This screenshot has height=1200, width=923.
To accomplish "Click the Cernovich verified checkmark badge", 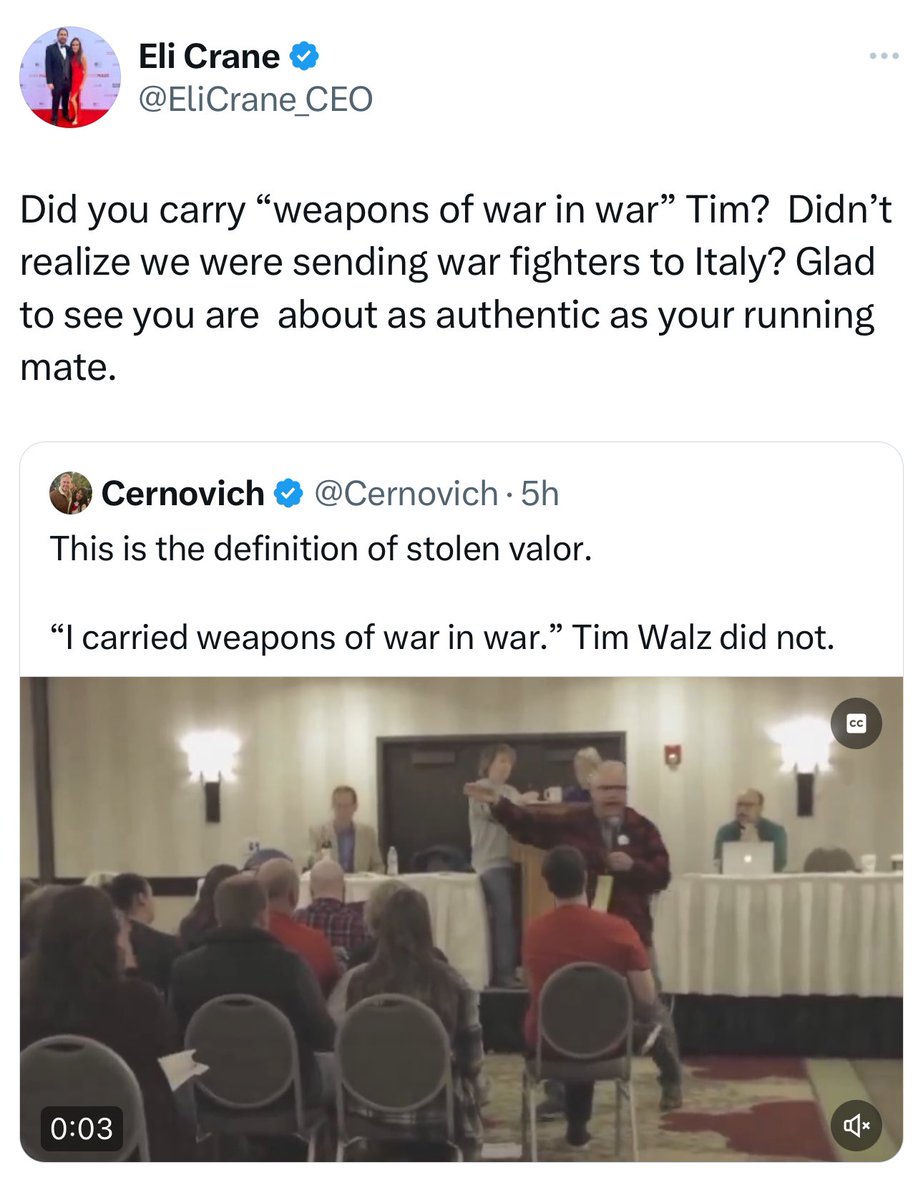I will point(289,493).
